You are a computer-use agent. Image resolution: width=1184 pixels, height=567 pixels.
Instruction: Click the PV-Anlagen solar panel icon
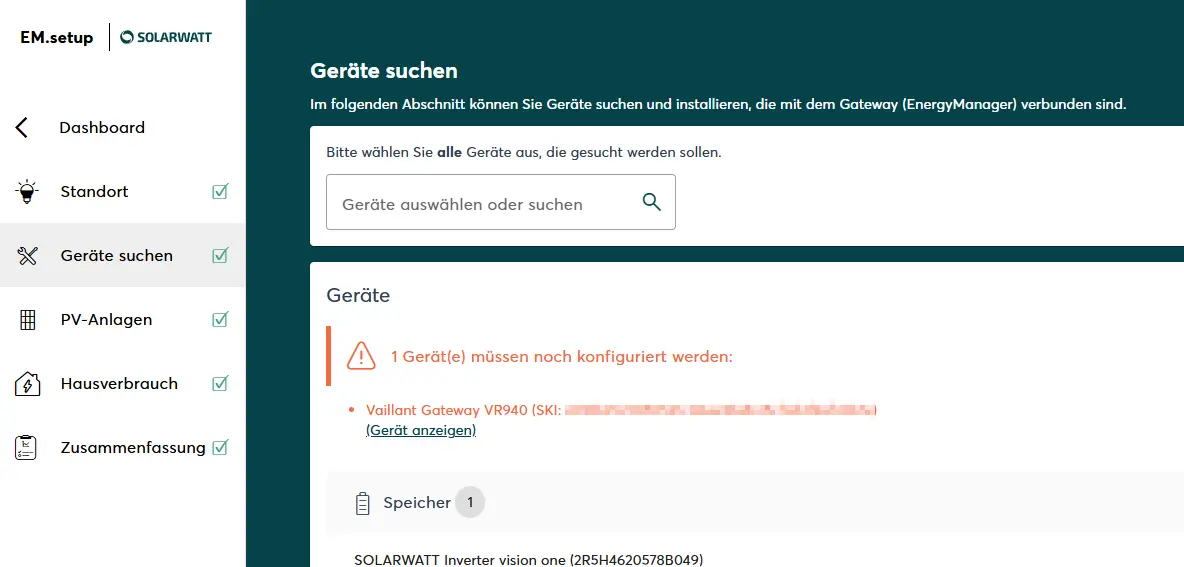tap(27, 320)
